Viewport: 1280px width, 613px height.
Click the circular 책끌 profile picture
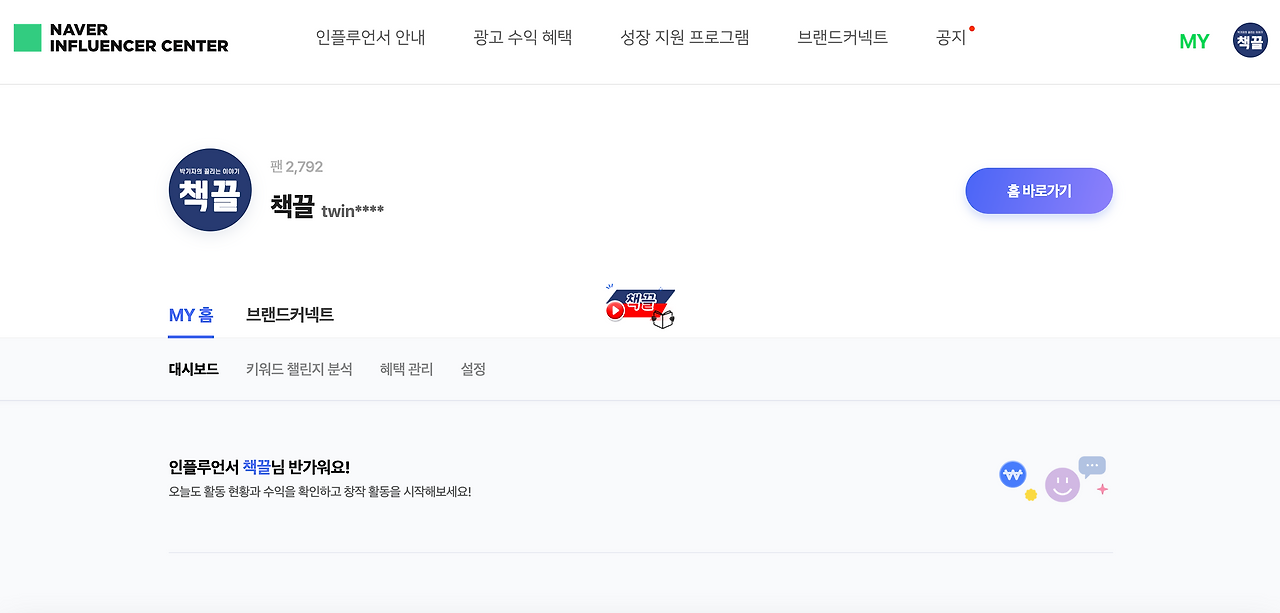pos(210,190)
